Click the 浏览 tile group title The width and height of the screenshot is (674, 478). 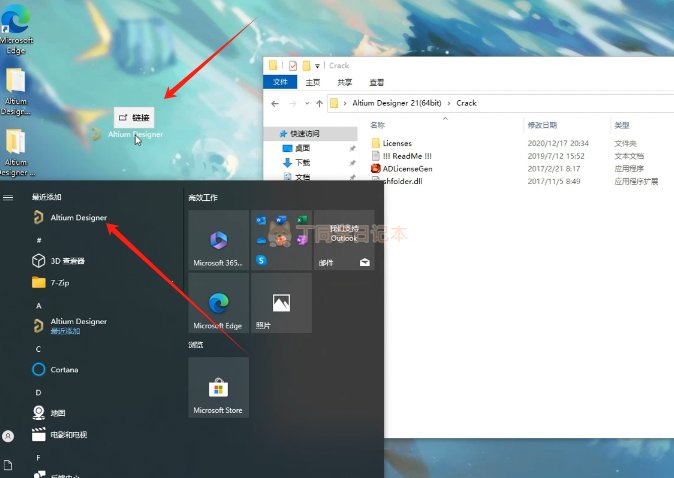click(196, 345)
